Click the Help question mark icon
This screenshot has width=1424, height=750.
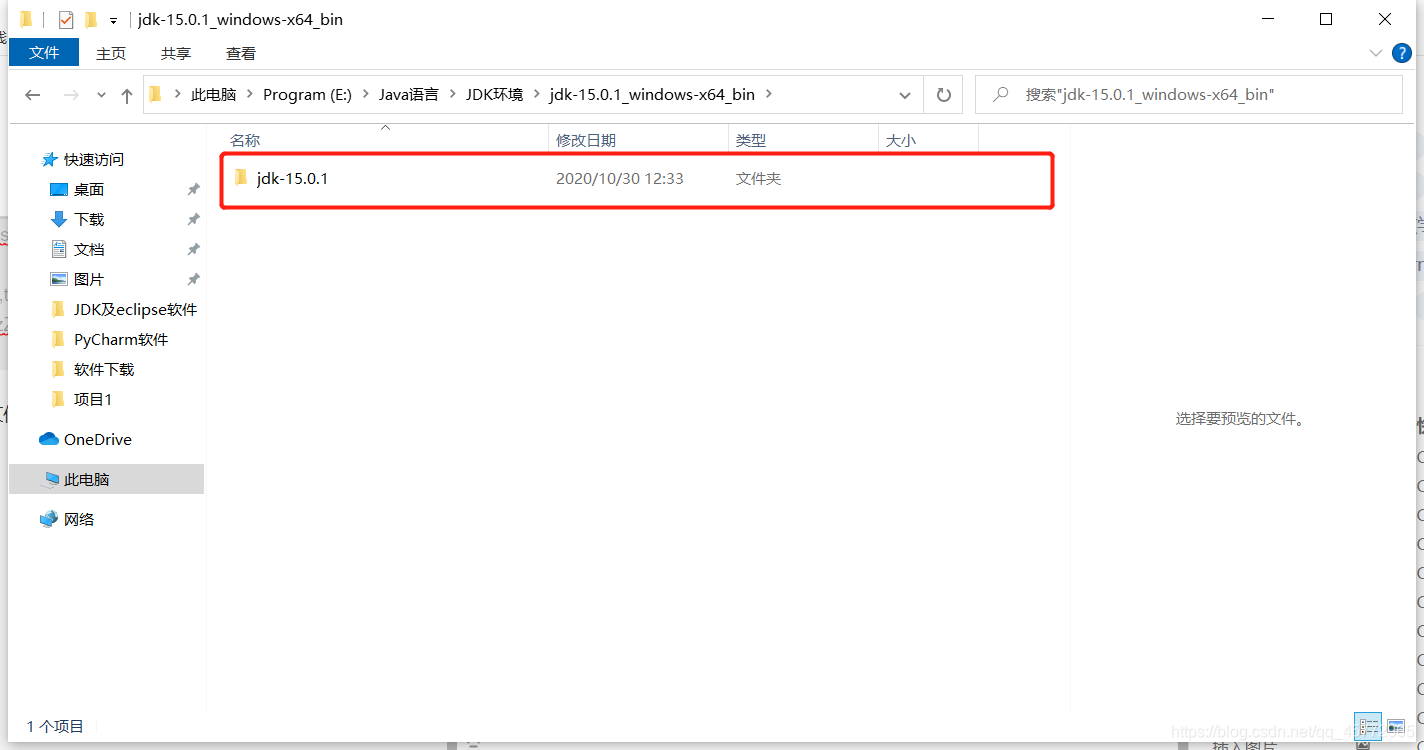pos(1403,53)
